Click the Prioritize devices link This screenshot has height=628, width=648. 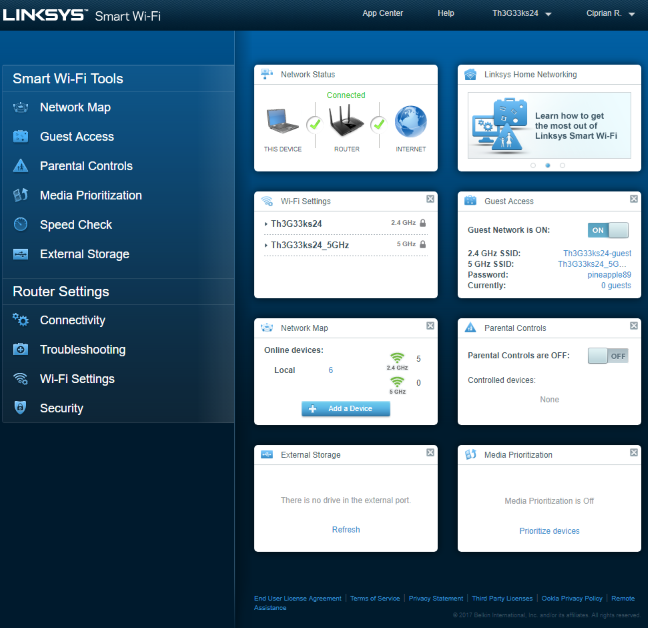coord(549,531)
